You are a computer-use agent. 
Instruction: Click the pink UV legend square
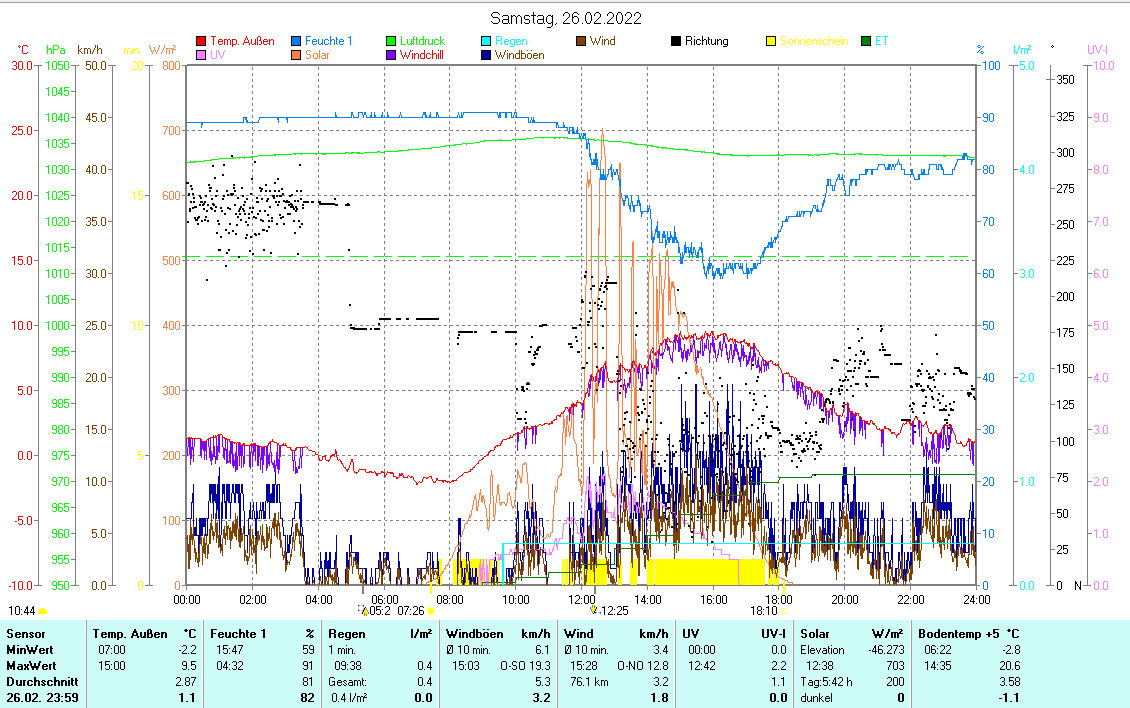point(201,56)
